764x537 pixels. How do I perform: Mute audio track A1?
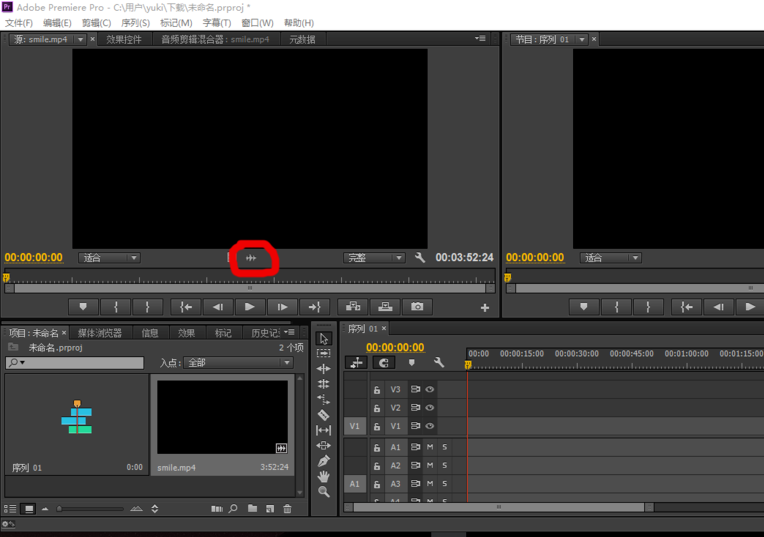(430, 447)
